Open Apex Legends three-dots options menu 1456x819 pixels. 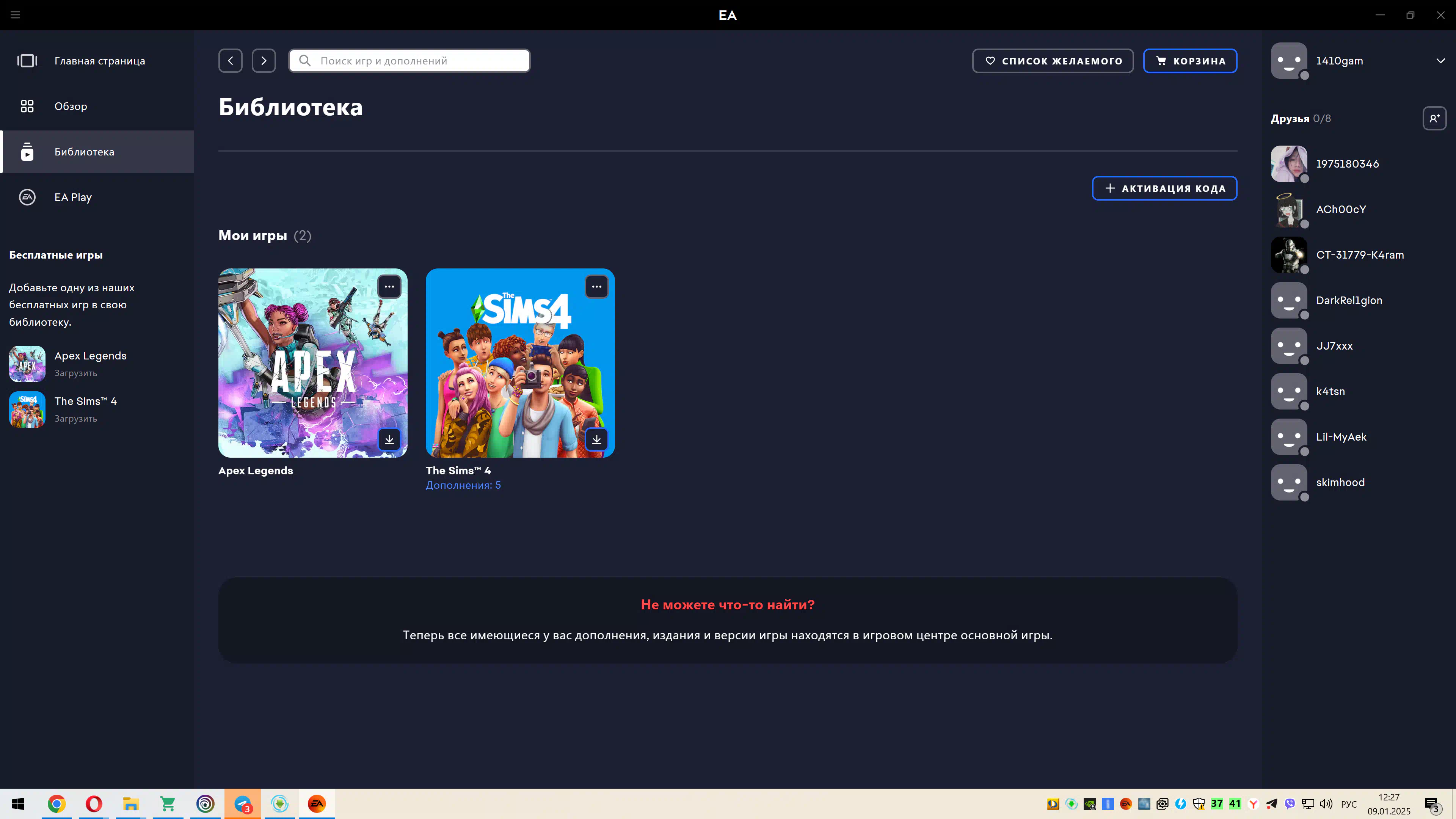(389, 287)
